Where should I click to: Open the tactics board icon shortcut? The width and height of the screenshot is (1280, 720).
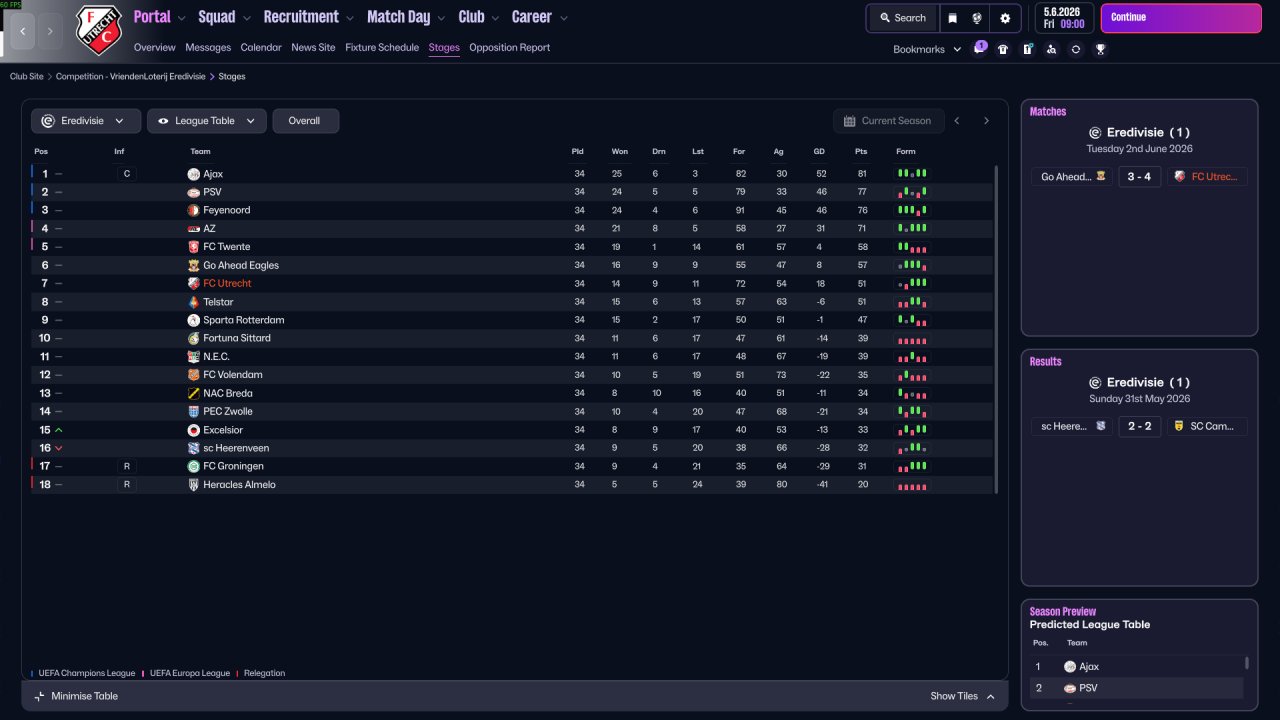coord(1027,49)
